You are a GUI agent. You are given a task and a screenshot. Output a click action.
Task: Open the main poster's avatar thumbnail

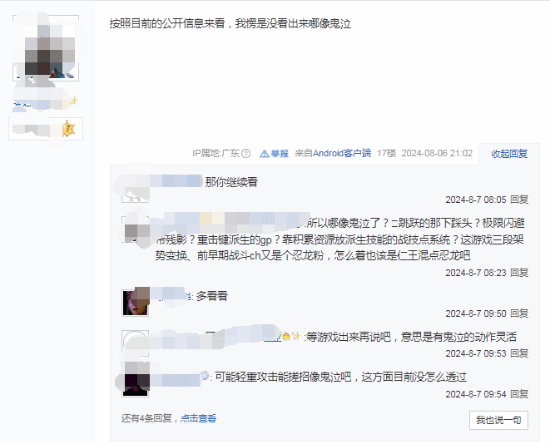click(45, 48)
